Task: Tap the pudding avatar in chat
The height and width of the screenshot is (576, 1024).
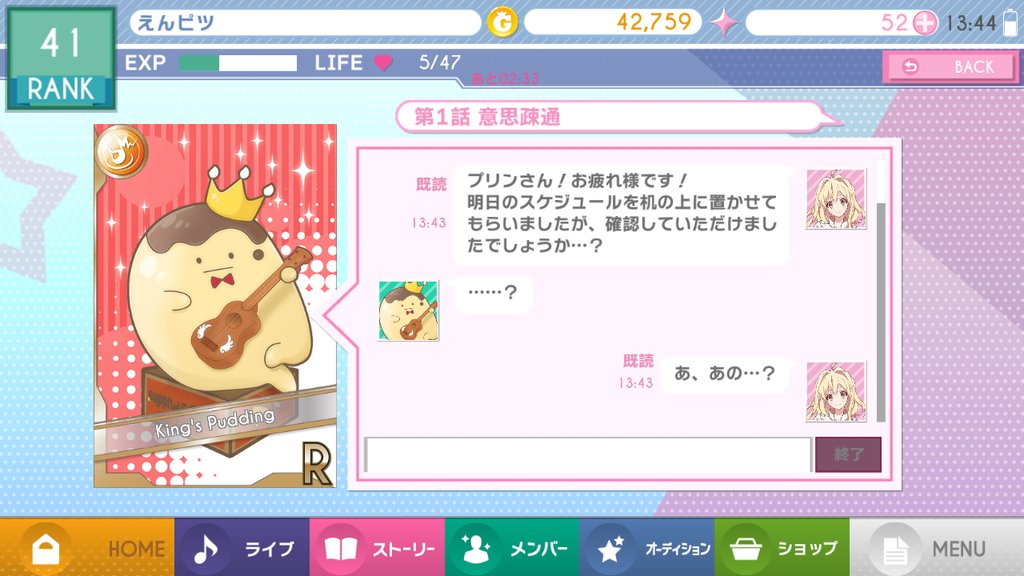Action: coord(409,311)
